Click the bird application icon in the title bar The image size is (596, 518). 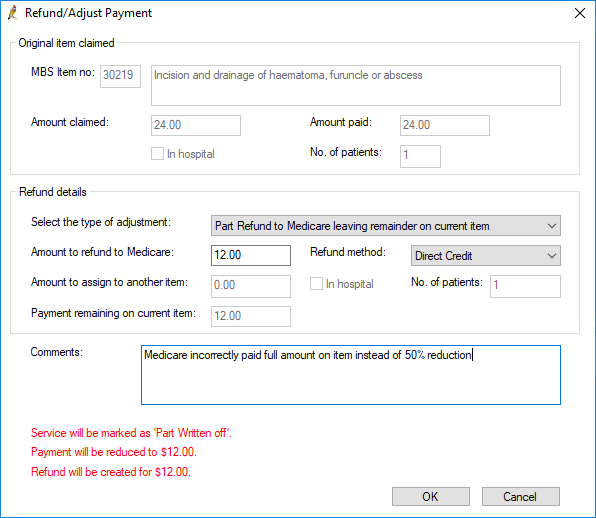[x=13, y=13]
